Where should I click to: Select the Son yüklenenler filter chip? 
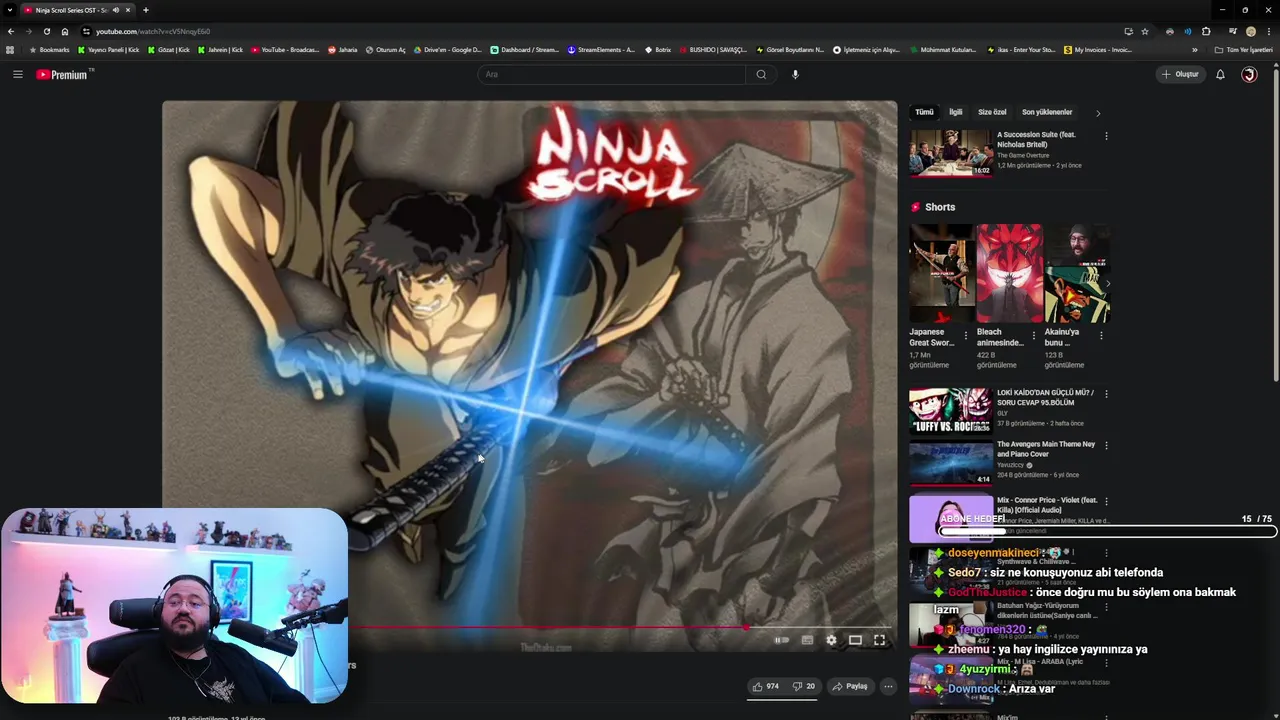pyautogui.click(x=1047, y=112)
